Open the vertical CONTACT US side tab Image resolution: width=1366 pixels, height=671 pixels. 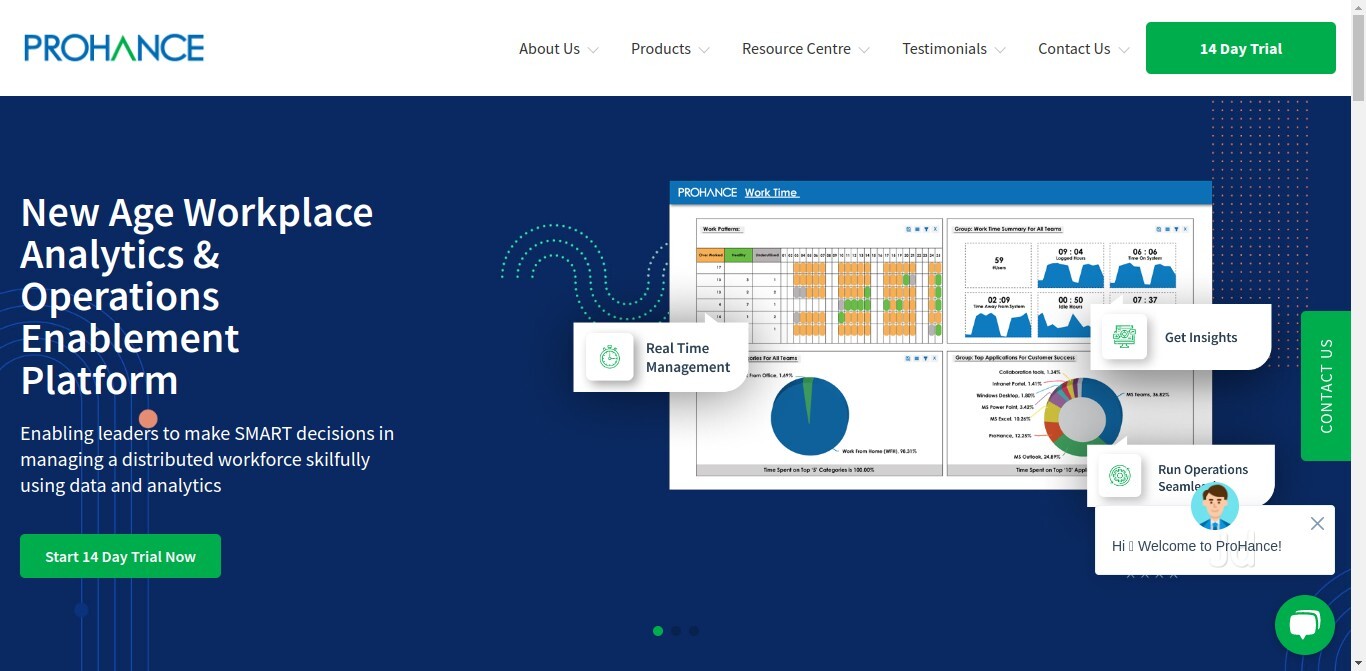tap(1326, 386)
